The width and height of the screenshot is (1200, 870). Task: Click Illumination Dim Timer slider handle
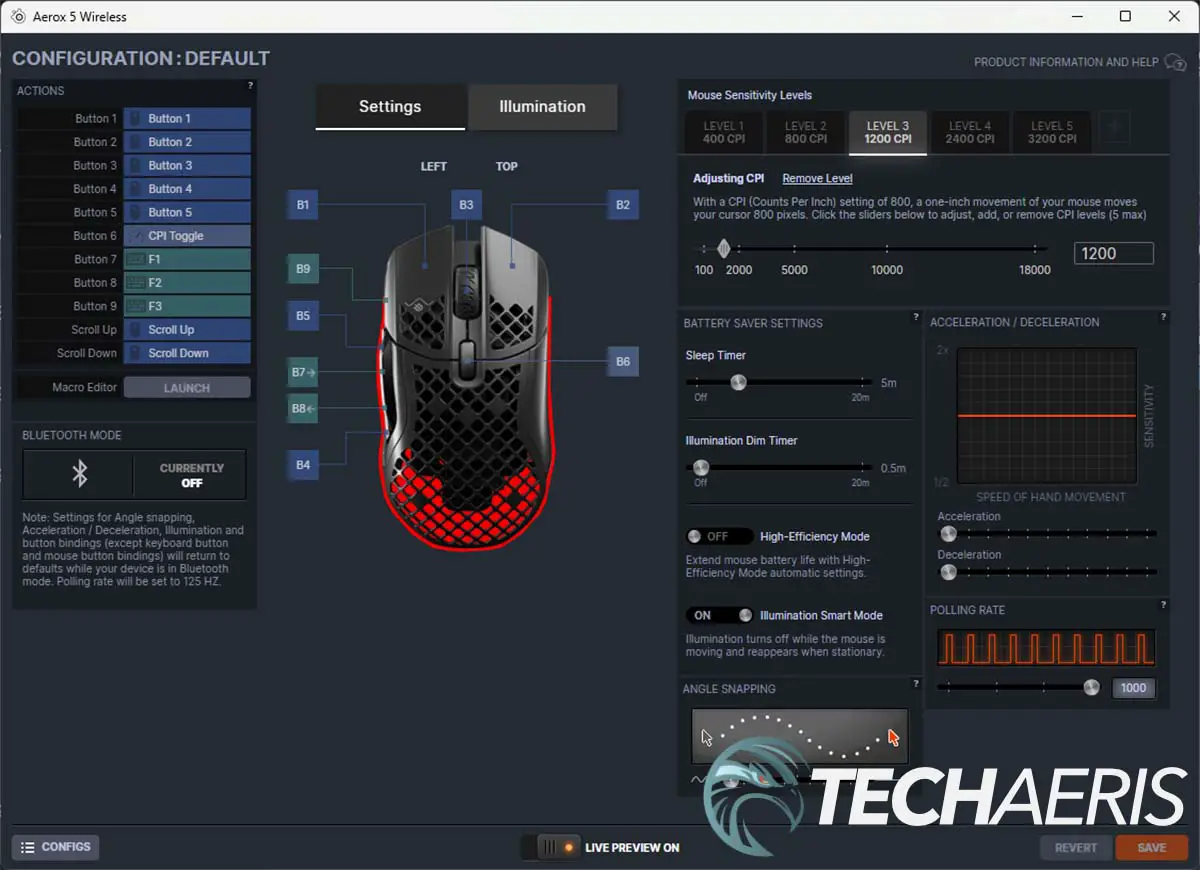[701, 467]
